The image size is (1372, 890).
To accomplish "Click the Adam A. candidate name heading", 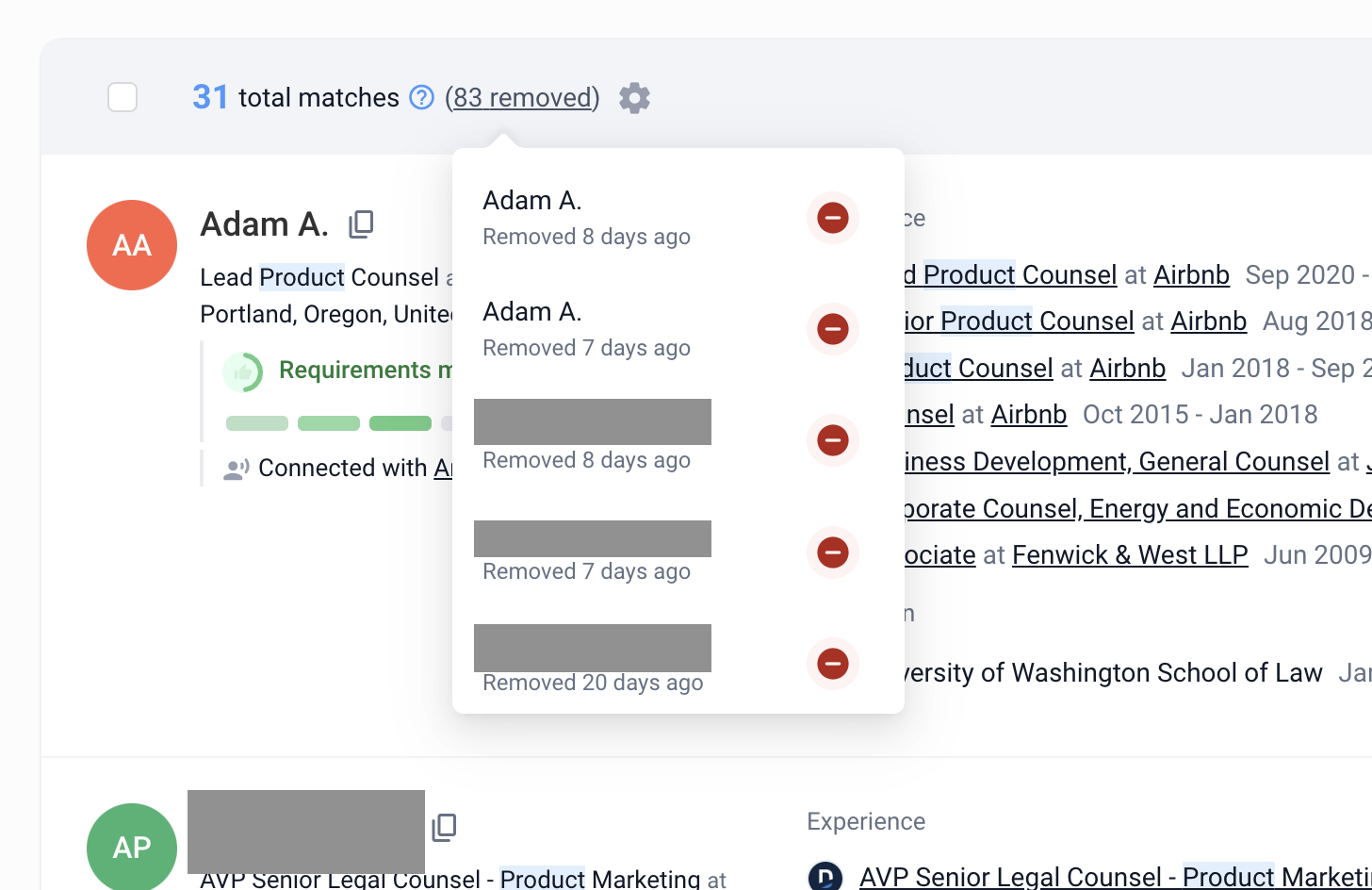I will (x=264, y=224).
